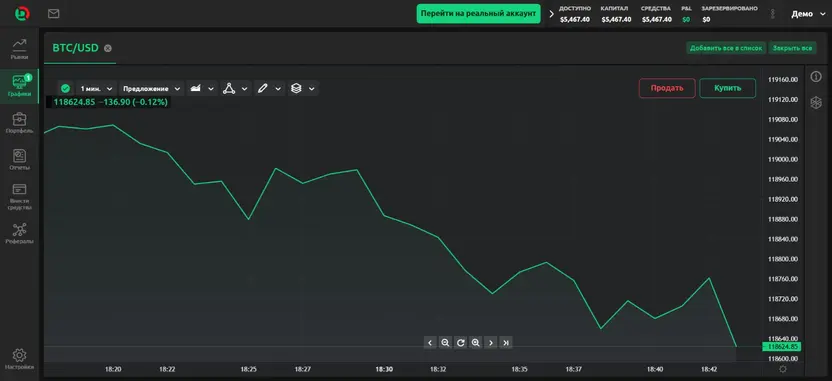The width and height of the screenshot is (832, 381).
Task: Open Settings gear in sidebar
Action: [x=20, y=359]
